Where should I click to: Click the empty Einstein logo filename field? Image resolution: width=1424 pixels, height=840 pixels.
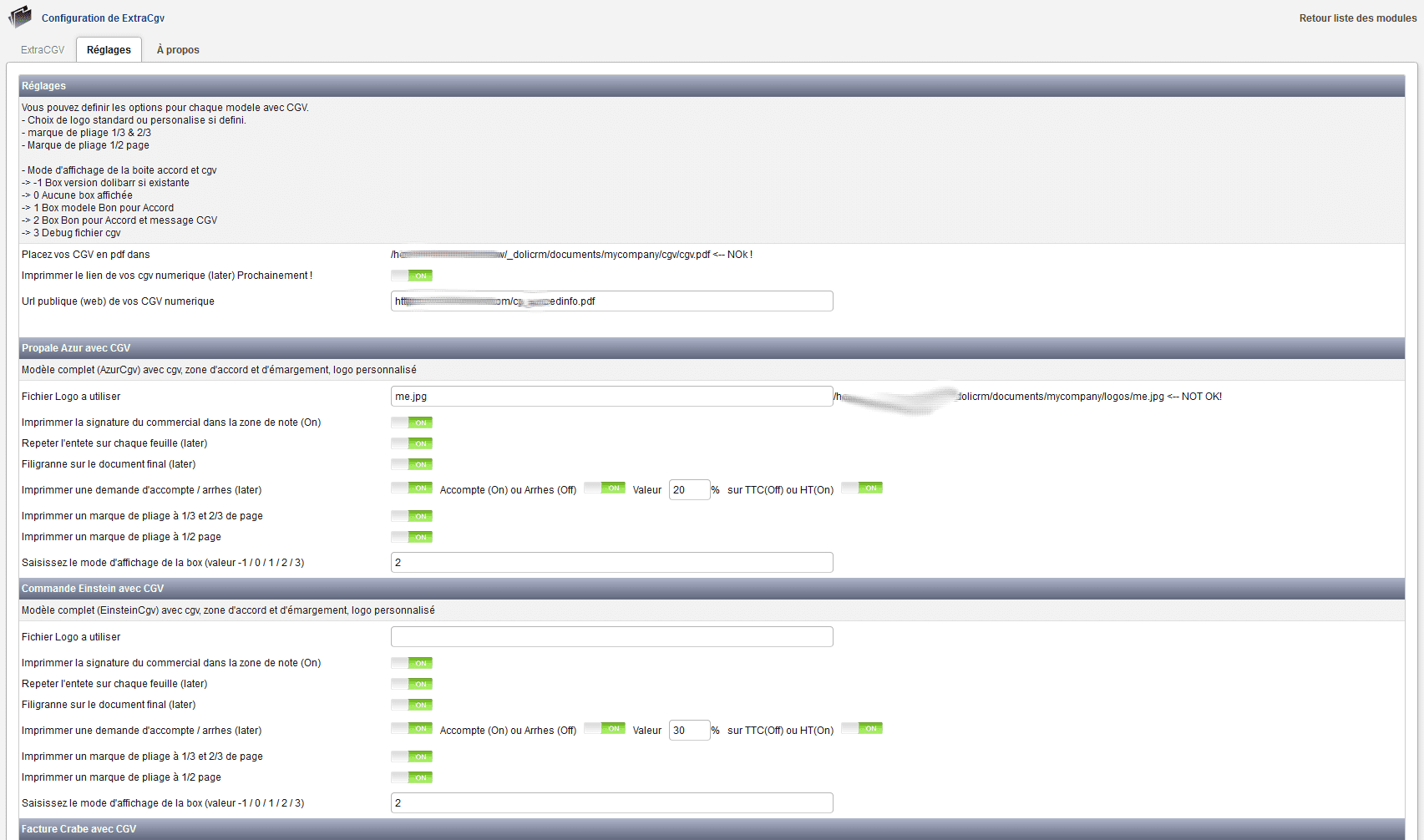(x=611, y=636)
